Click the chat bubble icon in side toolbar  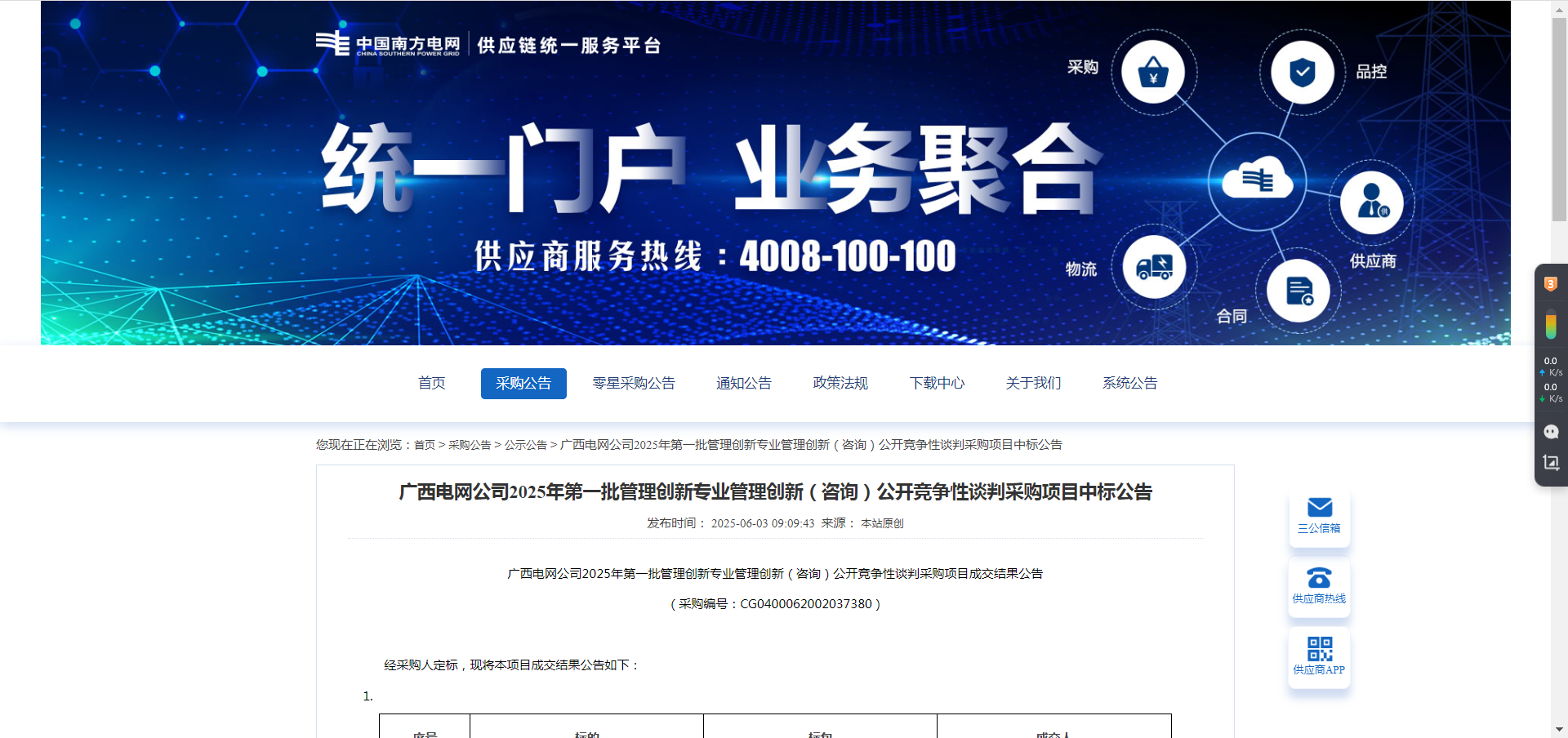point(1551,432)
